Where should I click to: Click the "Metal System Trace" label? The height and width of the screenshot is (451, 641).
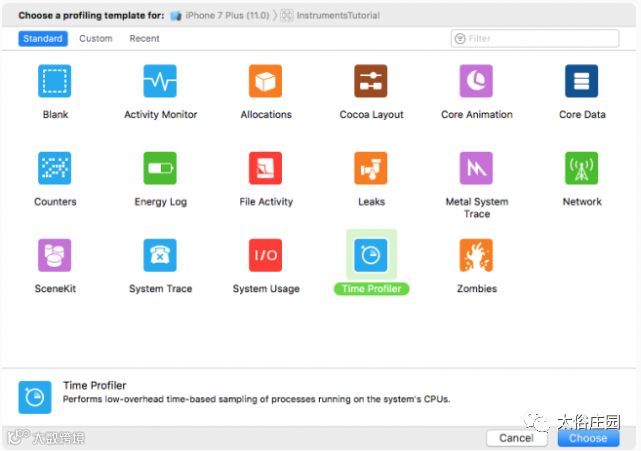click(x=477, y=208)
